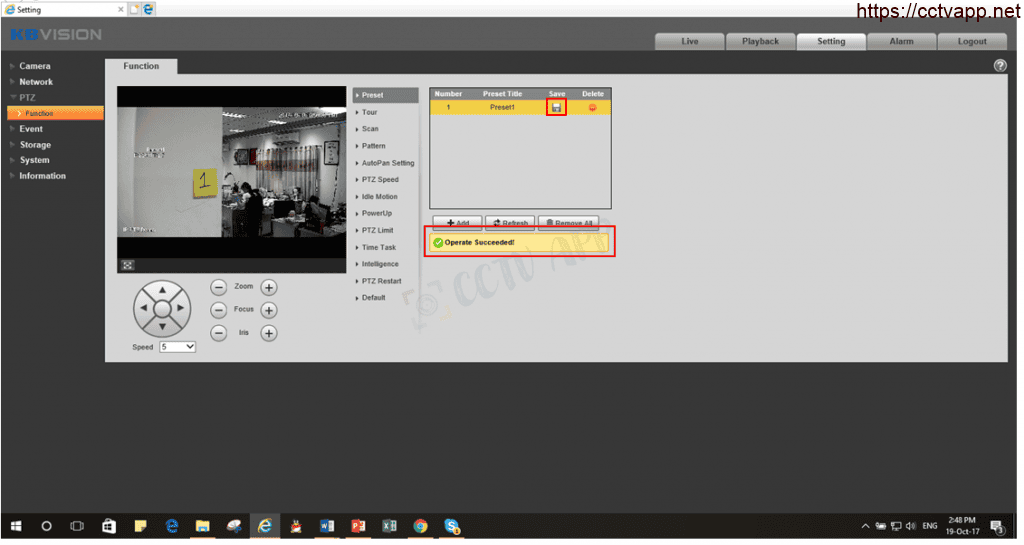Click the save icon for Preset1
Screen dimensions: 1024x545
pos(556,107)
